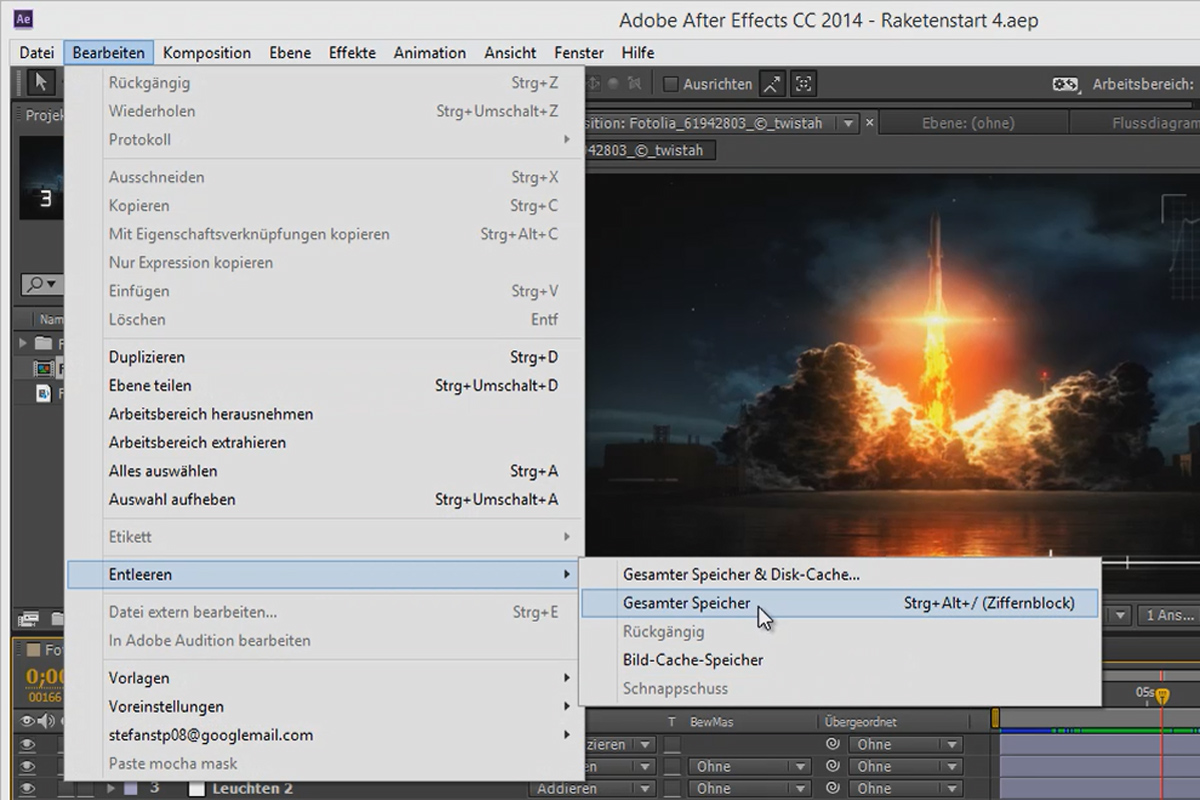The image size is (1200, 800).
Task: Toggle visibility eye of Leuchten 2 layer
Action: [x=28, y=789]
